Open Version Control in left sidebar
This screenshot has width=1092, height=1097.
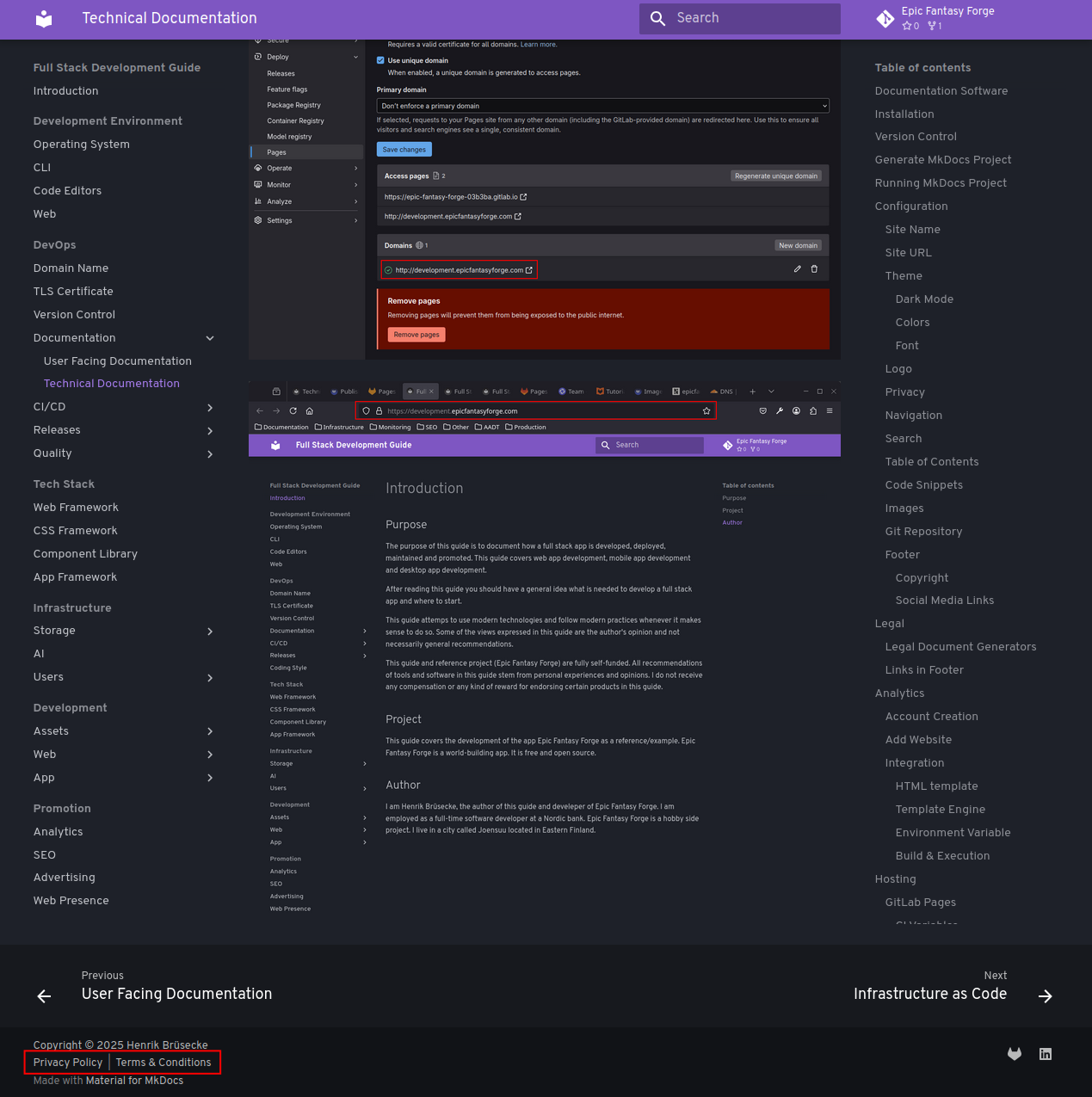pyautogui.click(x=74, y=315)
